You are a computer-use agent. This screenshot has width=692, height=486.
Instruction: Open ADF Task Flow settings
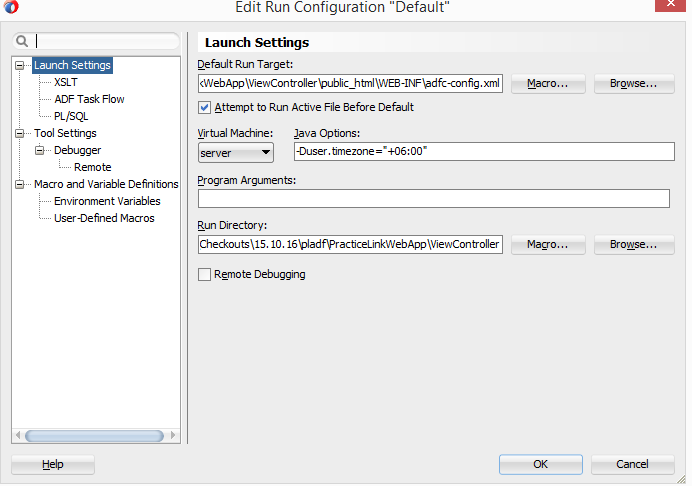[x=89, y=99]
